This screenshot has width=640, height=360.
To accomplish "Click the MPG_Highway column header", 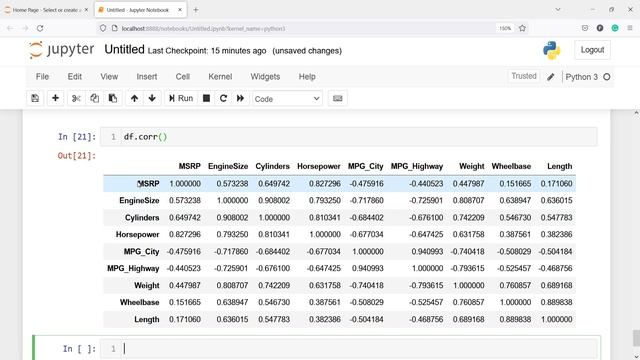I will [417, 166].
